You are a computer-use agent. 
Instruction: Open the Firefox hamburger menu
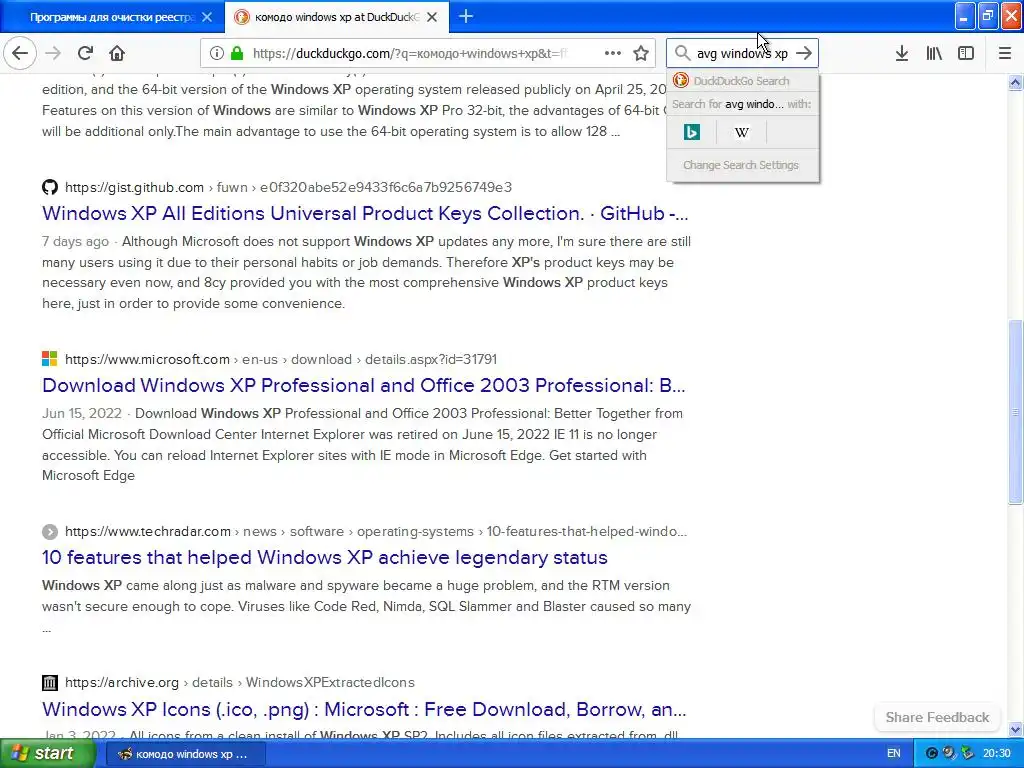tap(1004, 53)
